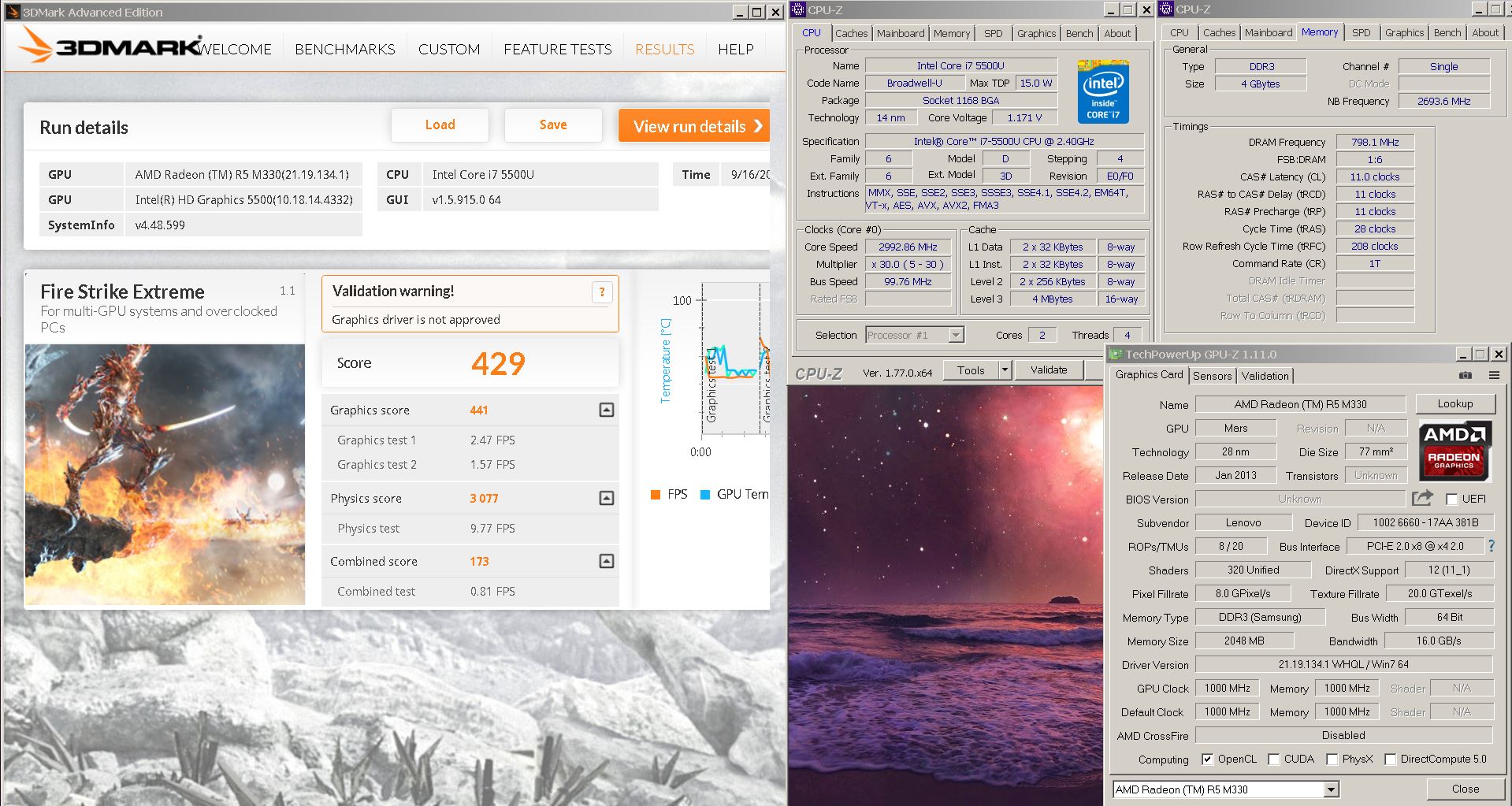Click the GPU-Z title bar icon
Screen dimensions: 1512x806
1116,355
